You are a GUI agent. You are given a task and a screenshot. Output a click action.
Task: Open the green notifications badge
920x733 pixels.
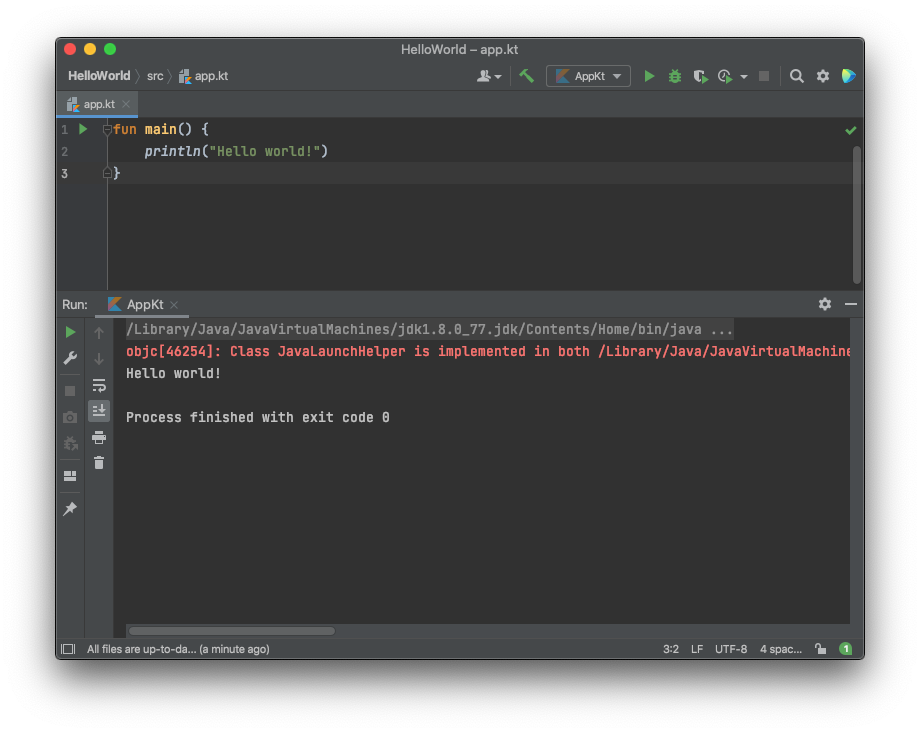pos(845,648)
